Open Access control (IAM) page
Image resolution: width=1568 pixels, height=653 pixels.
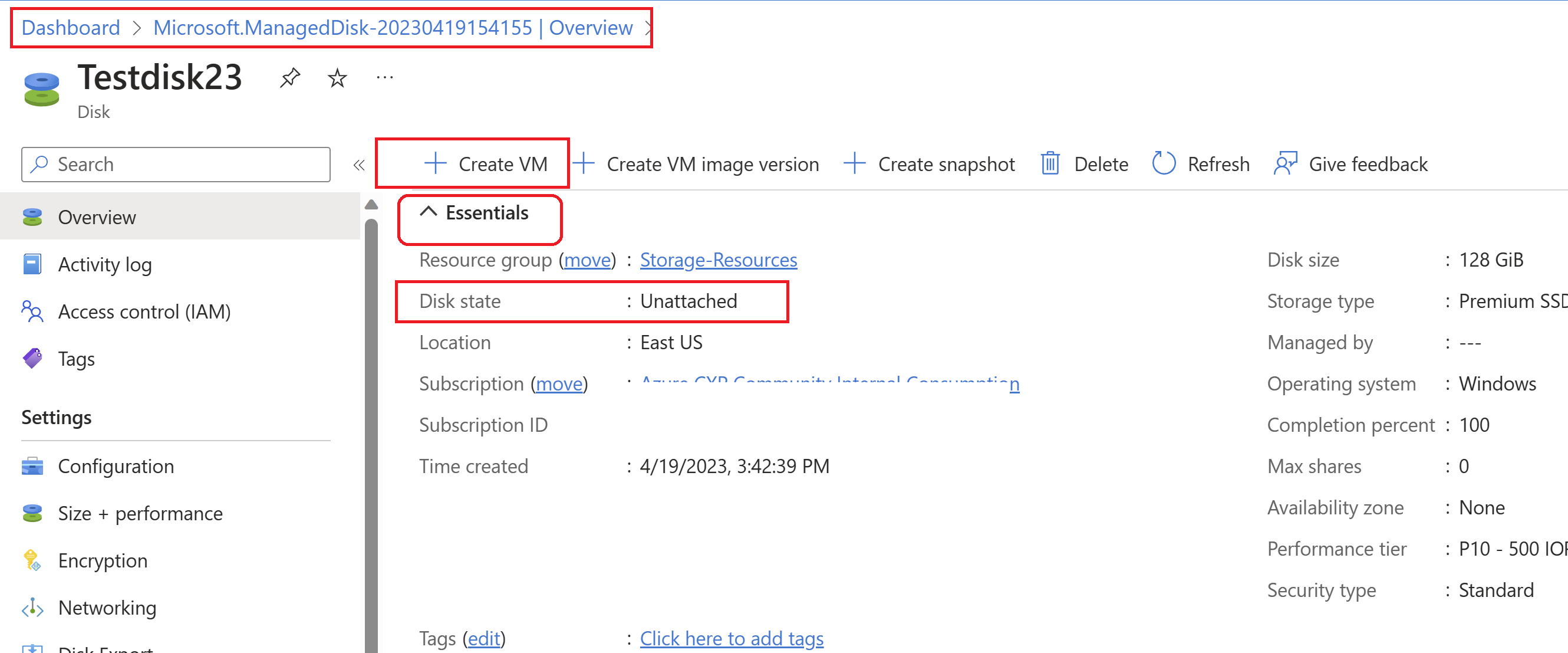[x=180, y=311]
